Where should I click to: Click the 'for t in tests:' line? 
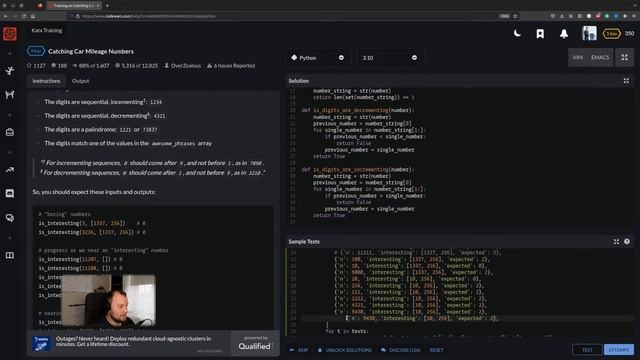pyautogui.click(x=347, y=331)
